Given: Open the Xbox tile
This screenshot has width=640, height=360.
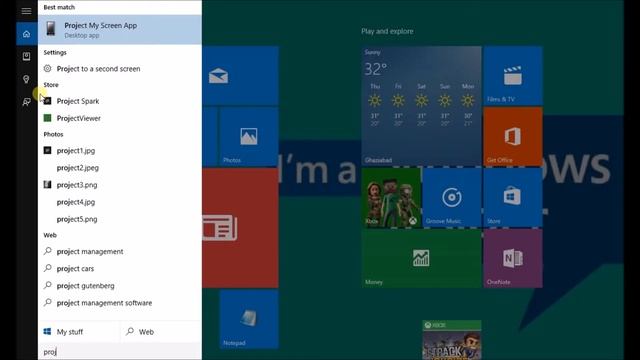Looking at the screenshot, I should pyautogui.click(x=391, y=198).
